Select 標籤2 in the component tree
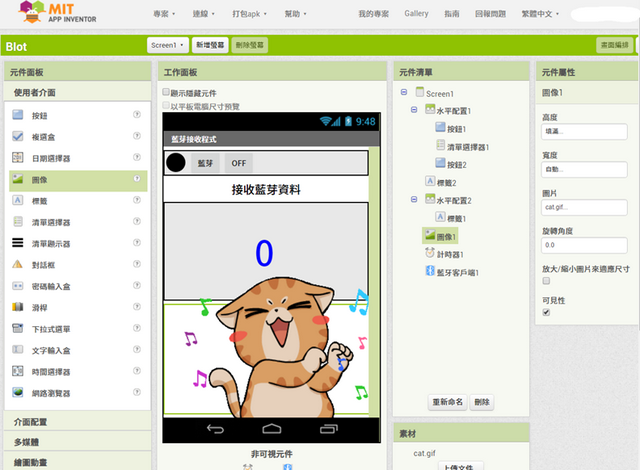 coord(441,182)
